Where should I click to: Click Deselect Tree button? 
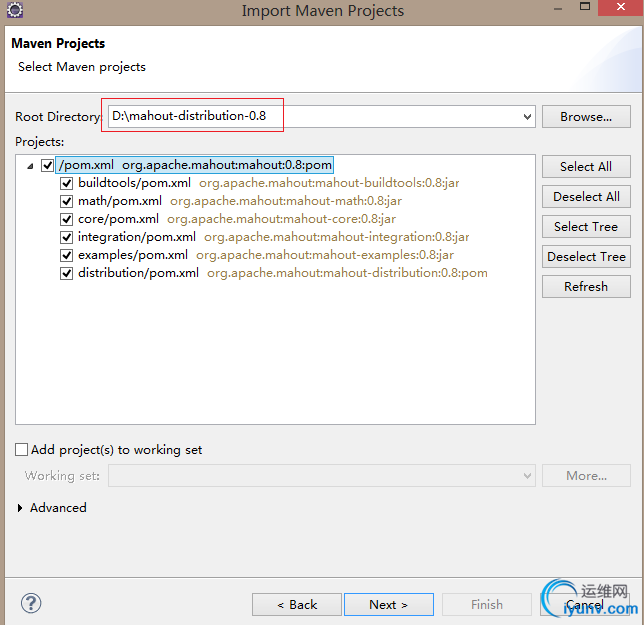[x=586, y=257]
